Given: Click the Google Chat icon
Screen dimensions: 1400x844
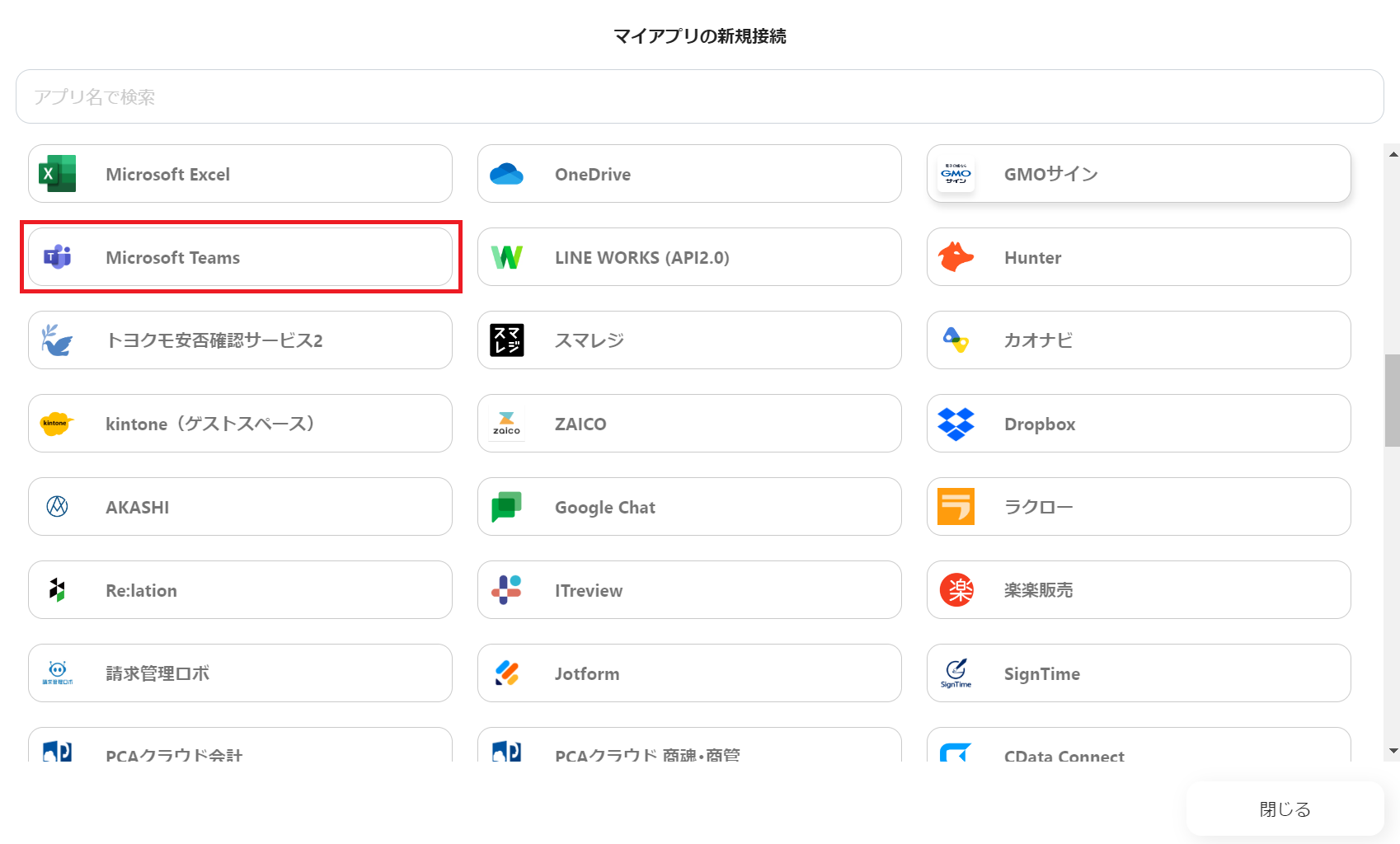Looking at the screenshot, I should [x=506, y=507].
